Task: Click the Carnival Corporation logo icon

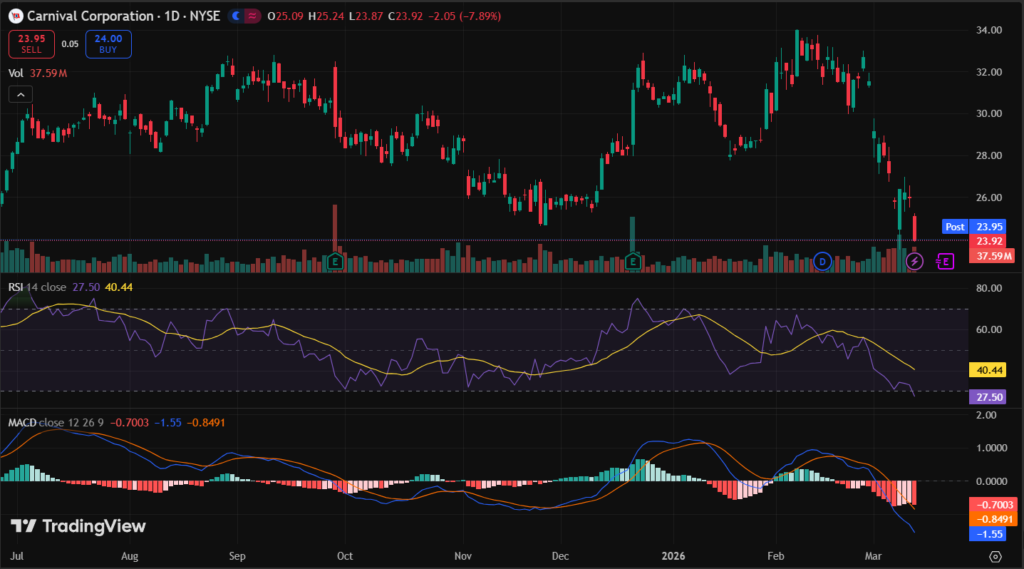Action: [15, 16]
